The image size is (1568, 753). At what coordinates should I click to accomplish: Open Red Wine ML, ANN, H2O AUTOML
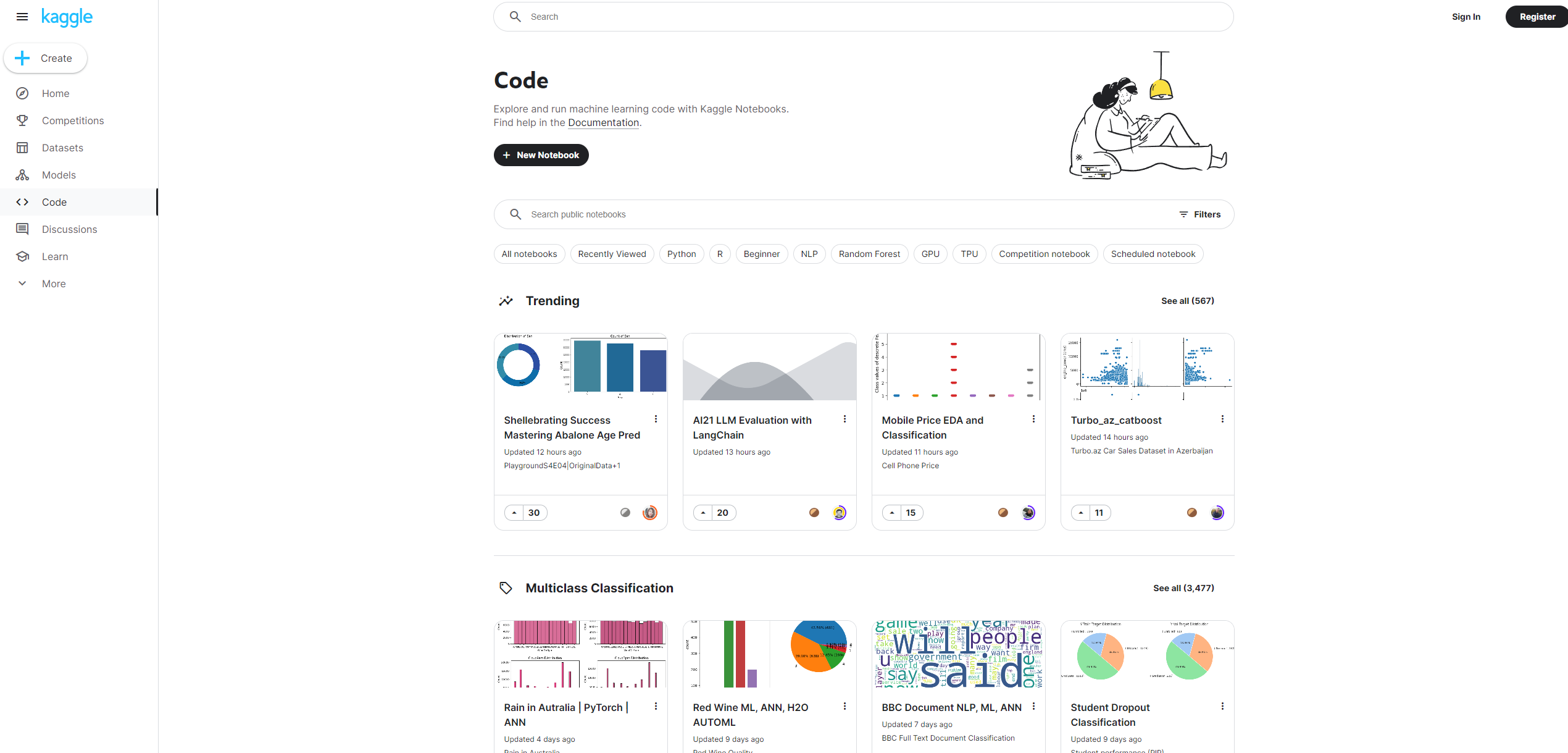750,715
